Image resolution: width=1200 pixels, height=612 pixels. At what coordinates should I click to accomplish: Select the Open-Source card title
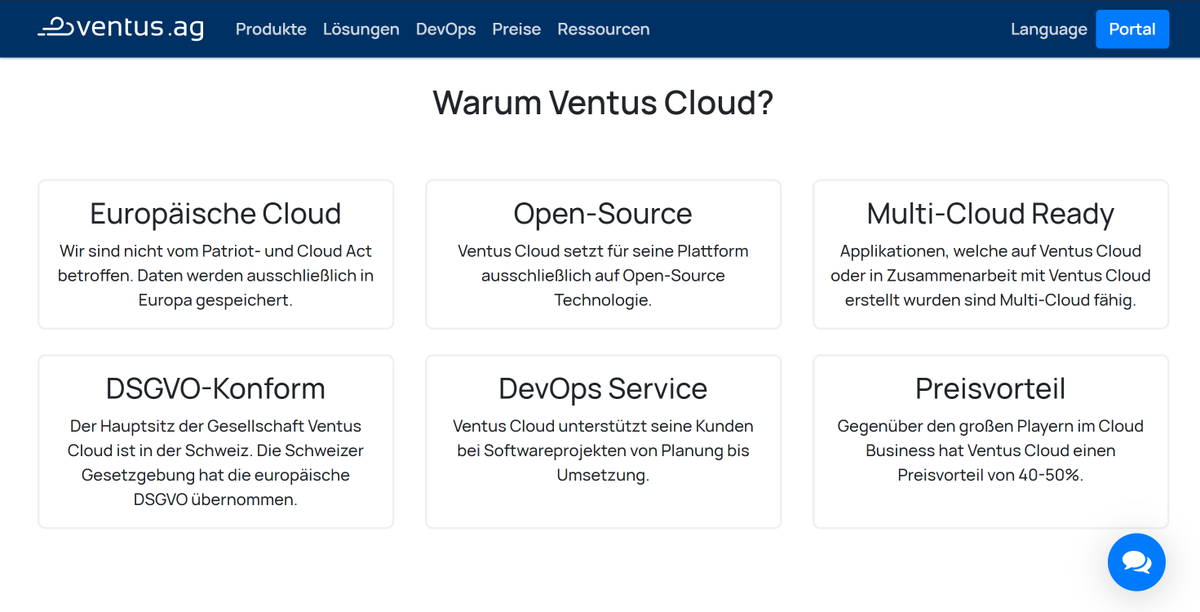[603, 213]
